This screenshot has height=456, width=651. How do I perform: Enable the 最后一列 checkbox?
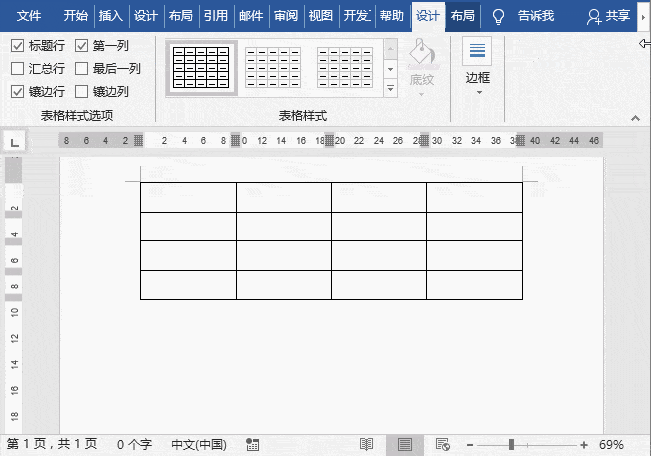tap(81, 69)
